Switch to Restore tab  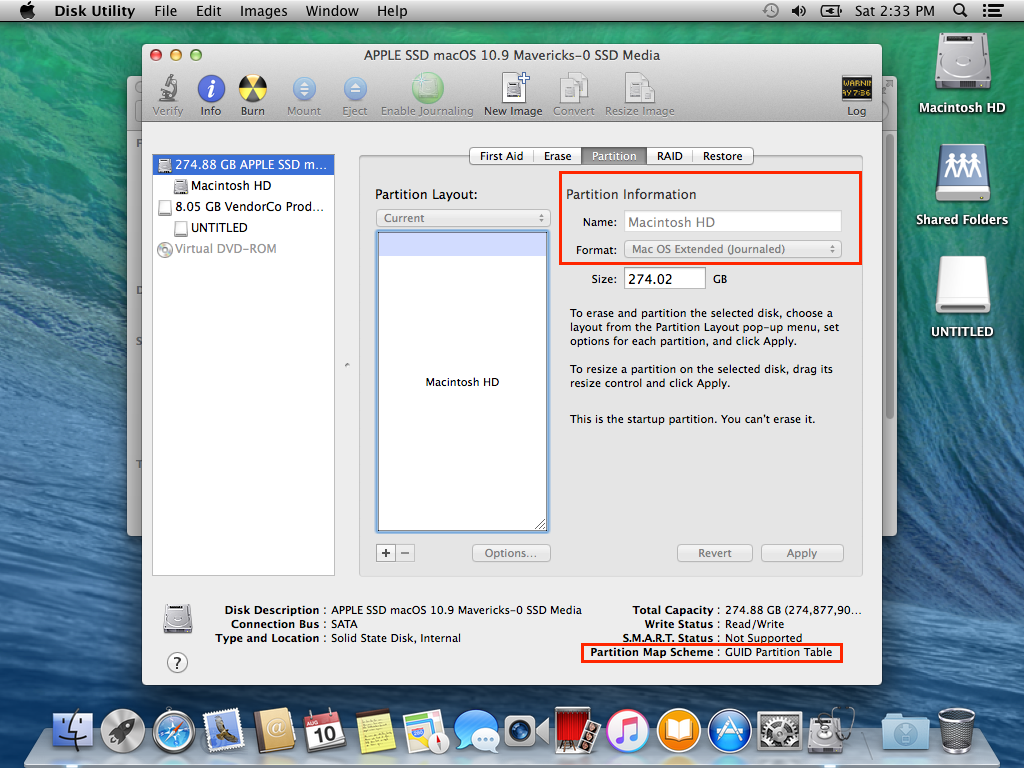point(722,156)
